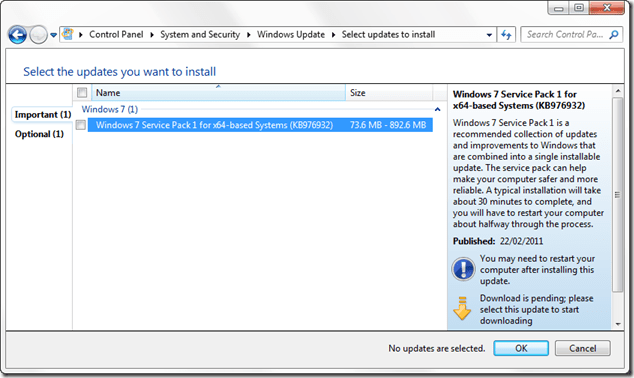Sort by the Size column header
This screenshot has height=378, width=634.
389,93
